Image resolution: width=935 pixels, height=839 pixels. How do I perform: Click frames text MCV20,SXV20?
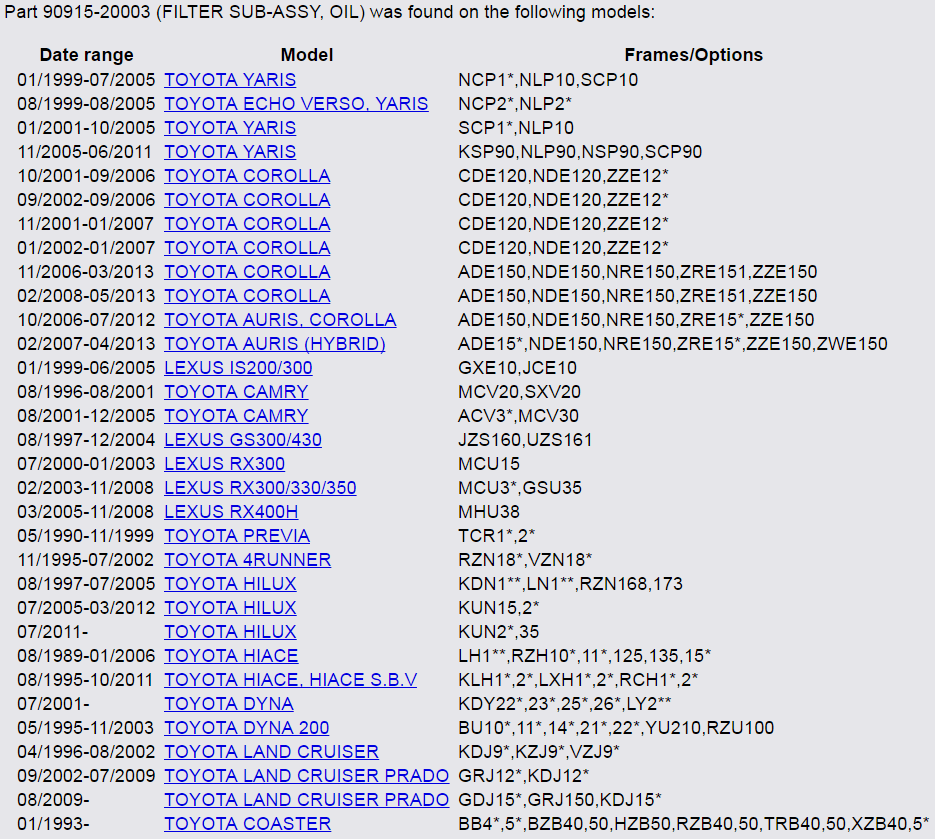click(519, 392)
